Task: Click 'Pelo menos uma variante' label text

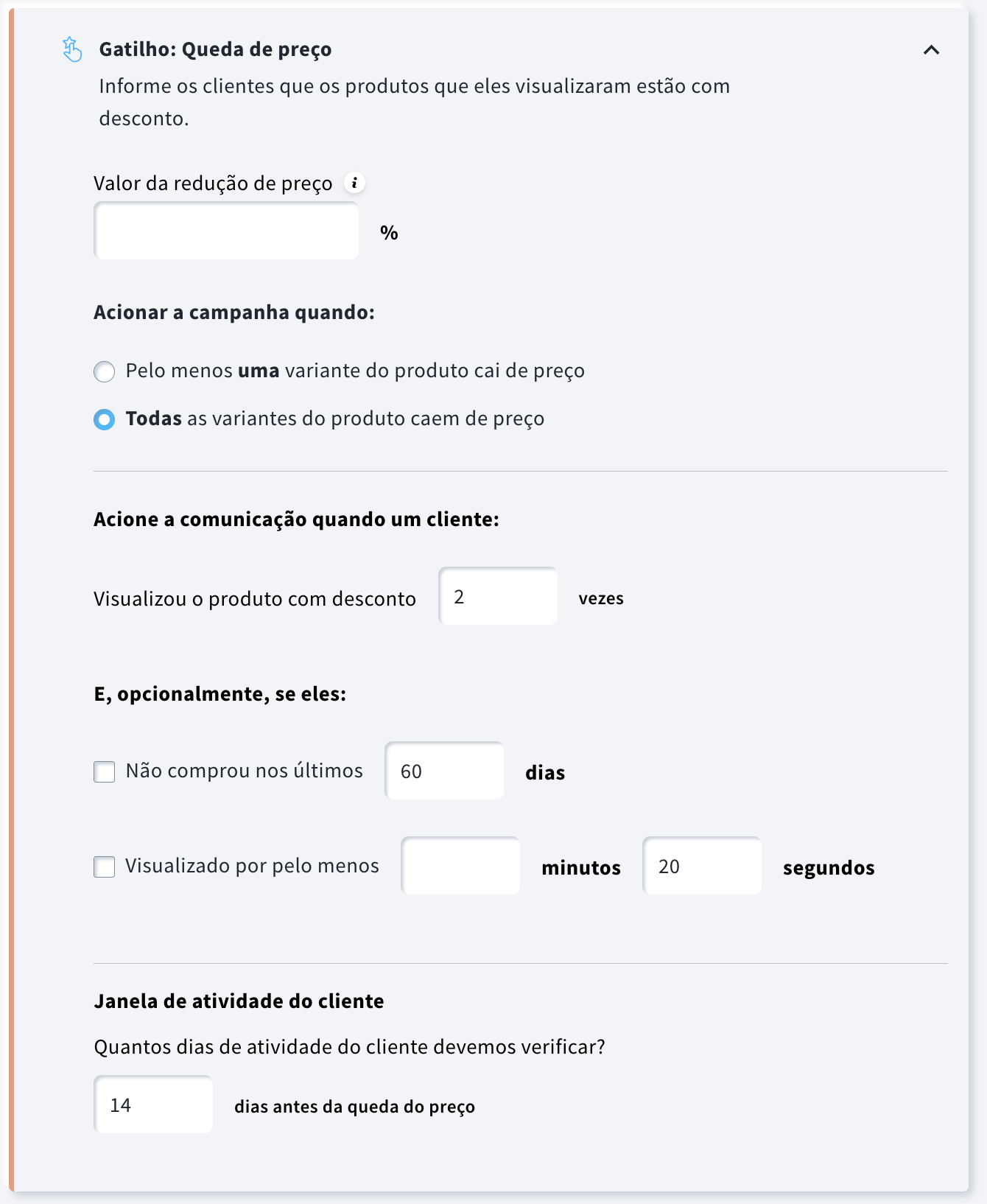Action: coord(355,371)
